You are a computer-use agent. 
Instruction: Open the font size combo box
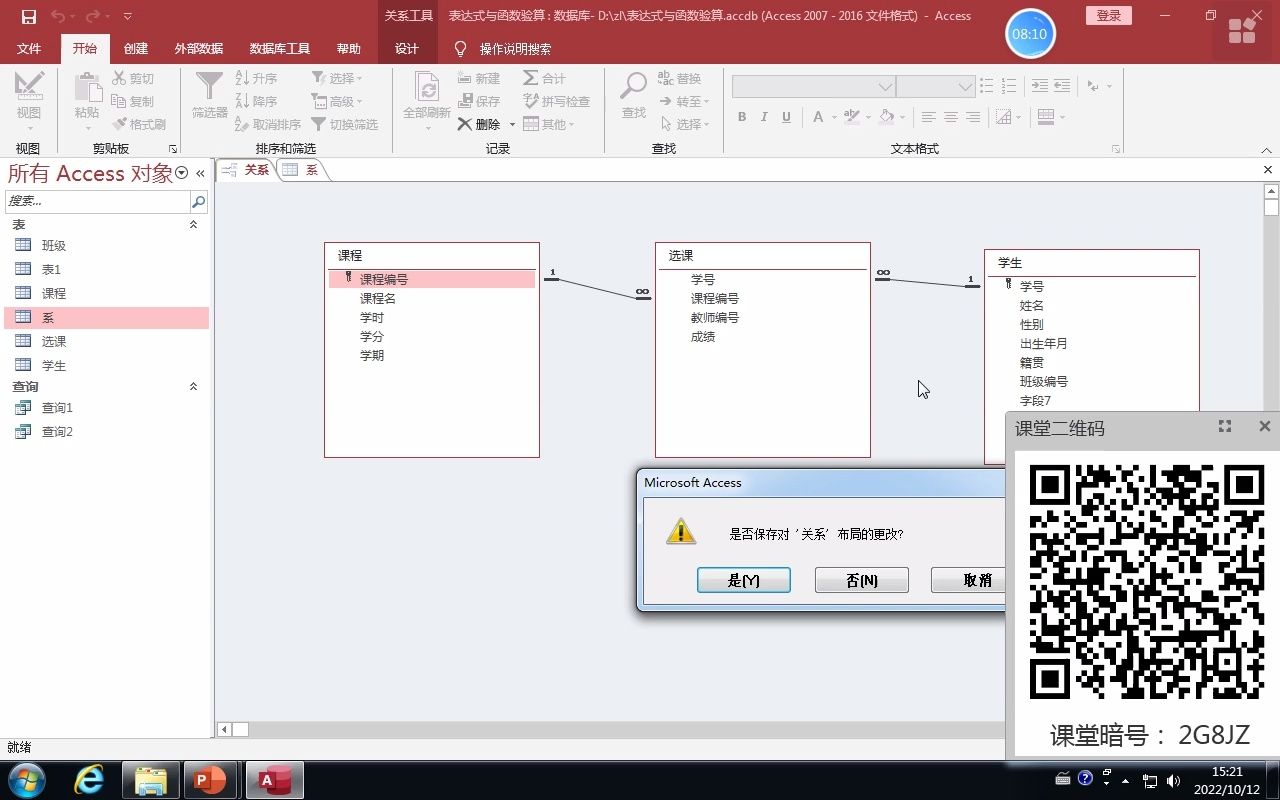point(935,87)
